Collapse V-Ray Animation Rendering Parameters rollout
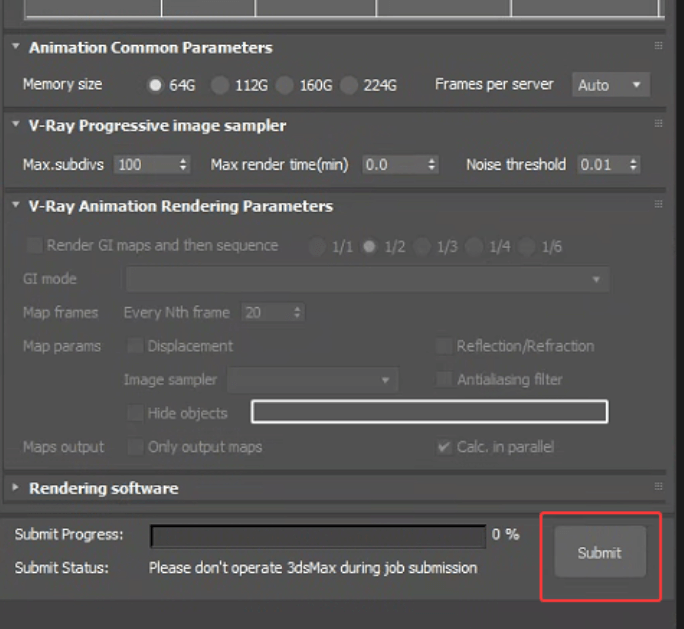 [x=16, y=205]
